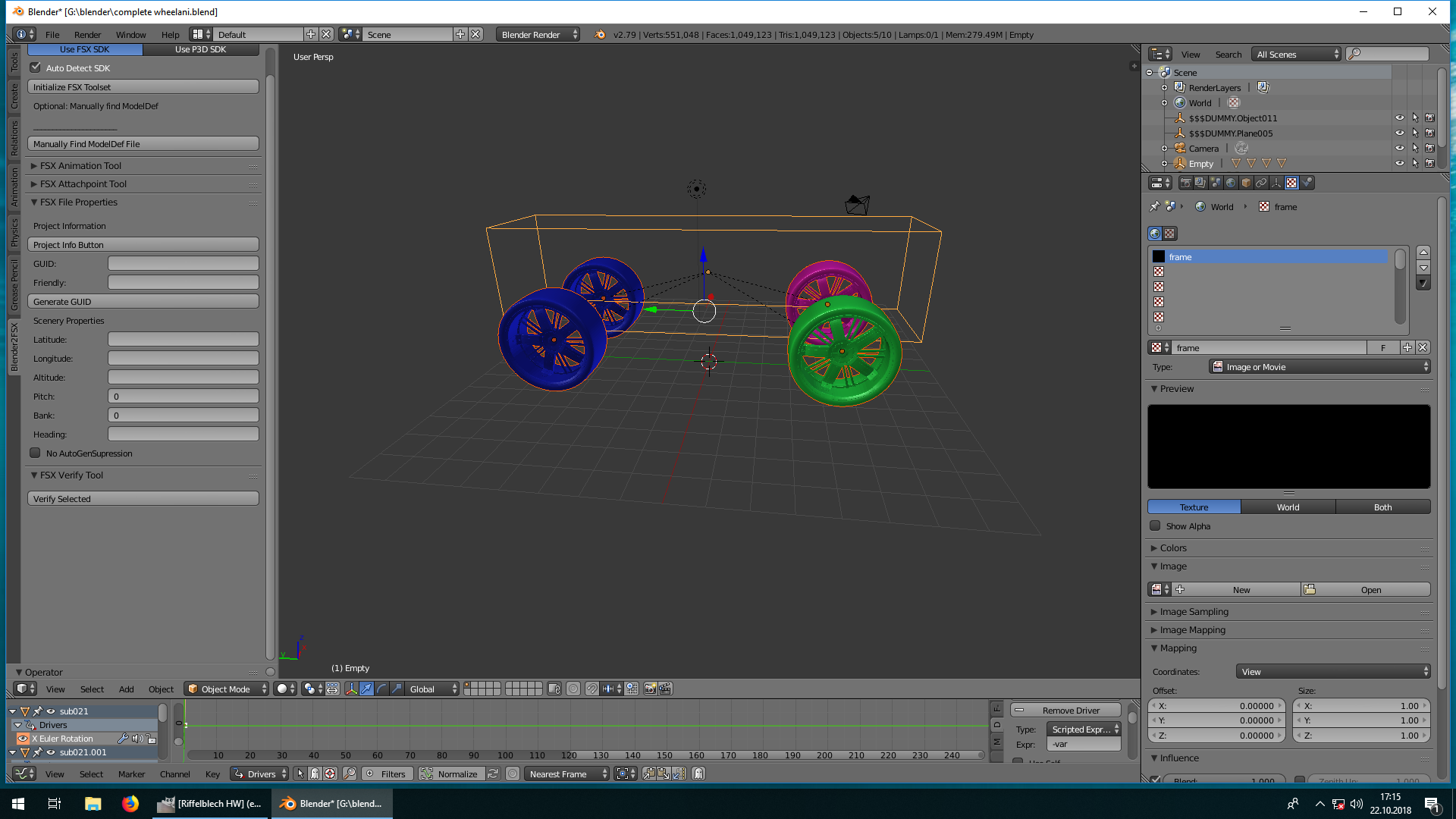Click the Pitch input field

tap(184, 396)
